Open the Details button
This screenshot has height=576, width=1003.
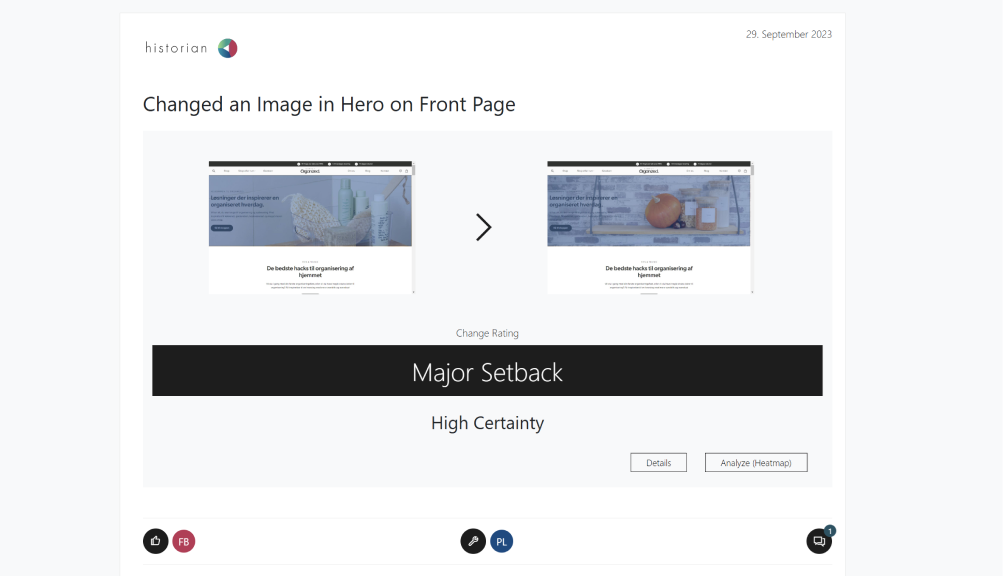coord(658,462)
